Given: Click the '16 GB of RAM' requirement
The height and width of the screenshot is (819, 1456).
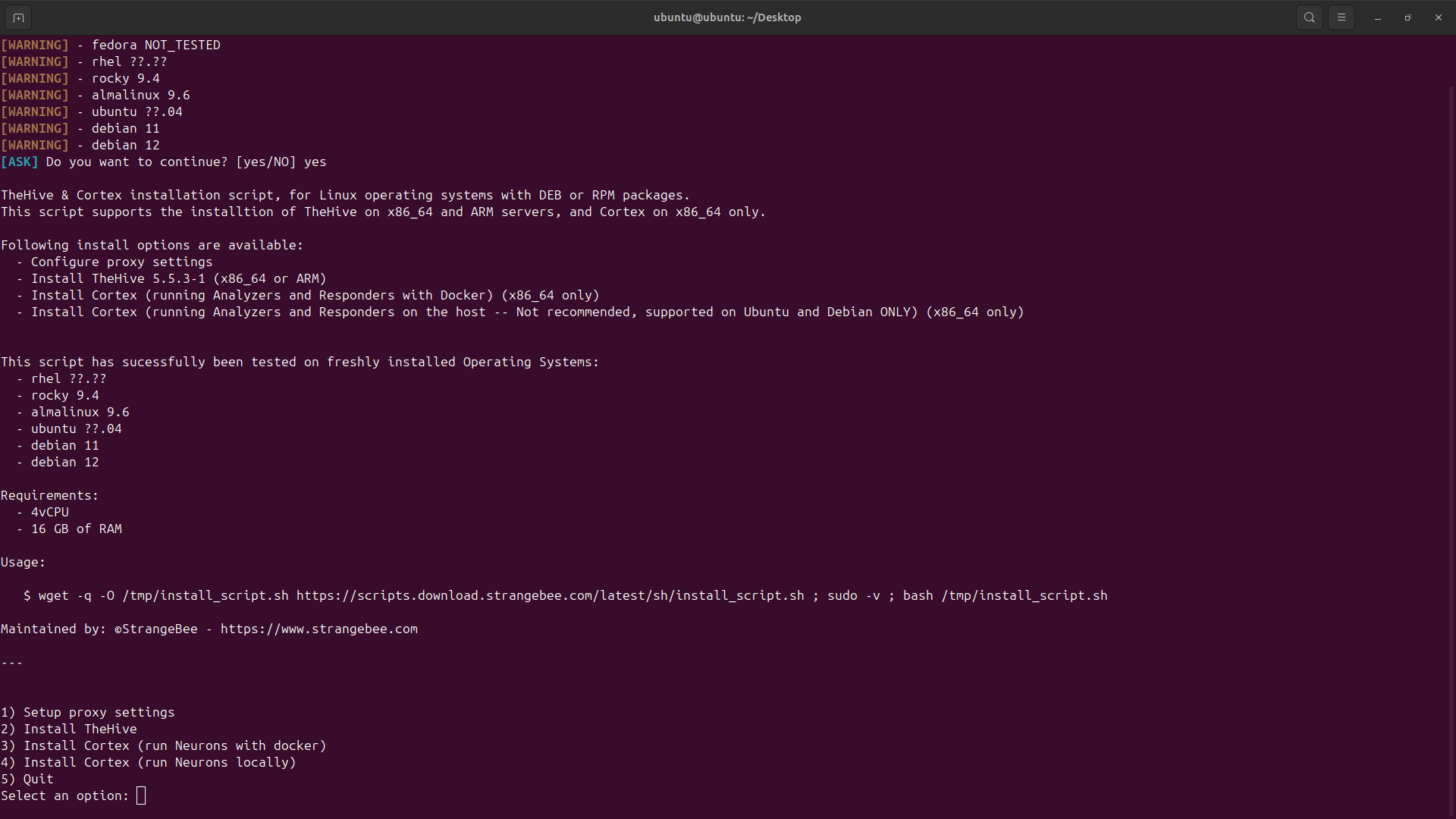Looking at the screenshot, I should coord(76,529).
